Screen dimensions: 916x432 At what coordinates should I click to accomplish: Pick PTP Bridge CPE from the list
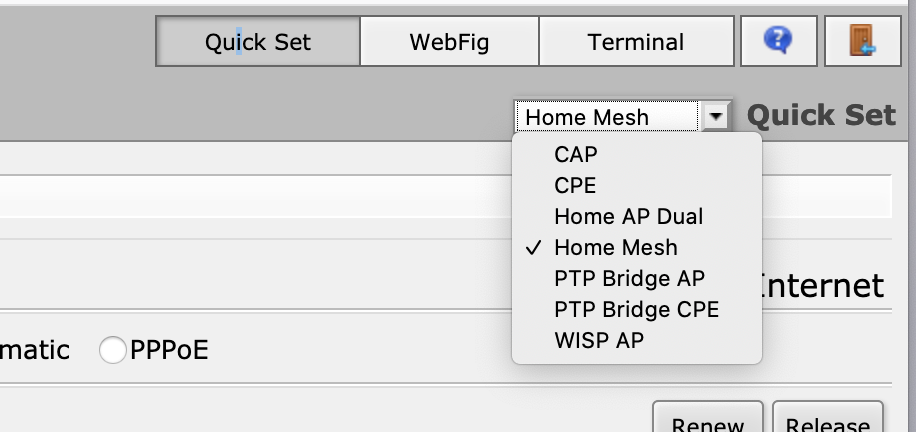pyautogui.click(x=636, y=309)
